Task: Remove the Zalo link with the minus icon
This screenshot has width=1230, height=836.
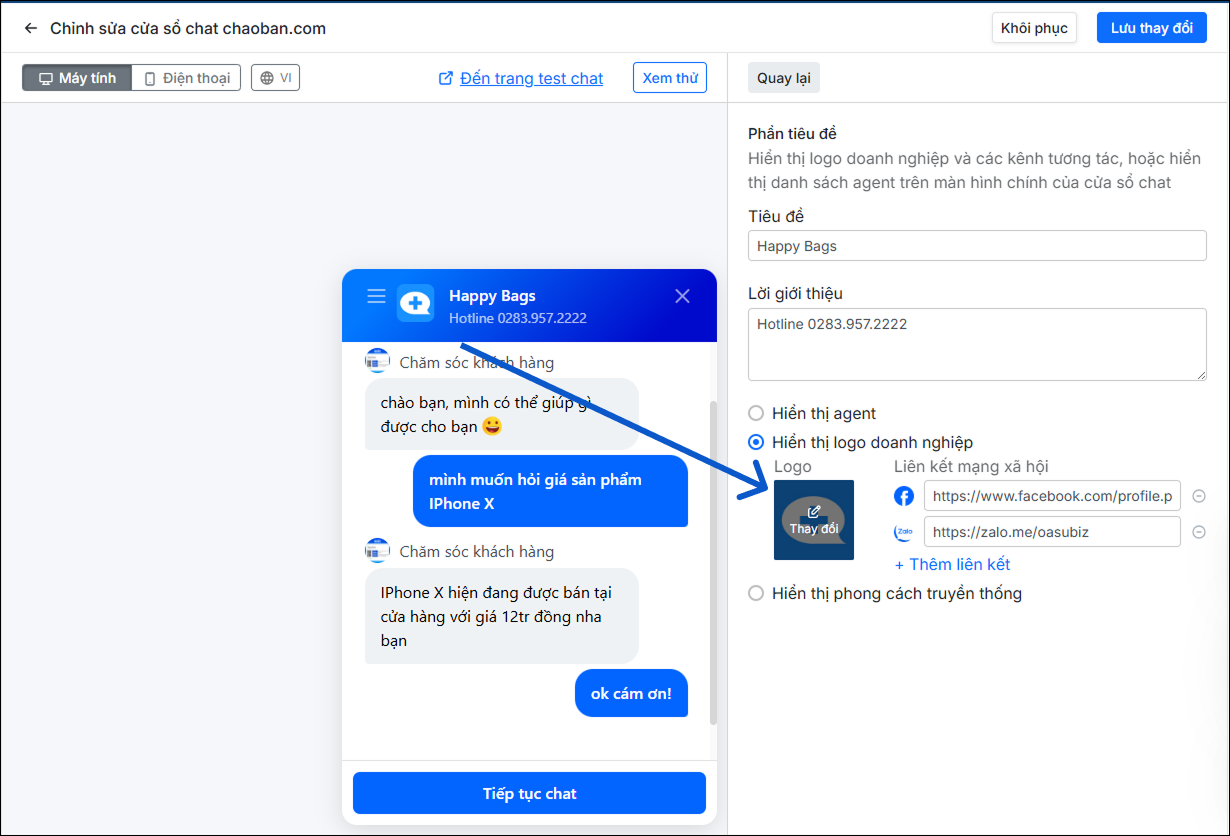Action: pos(1199,532)
